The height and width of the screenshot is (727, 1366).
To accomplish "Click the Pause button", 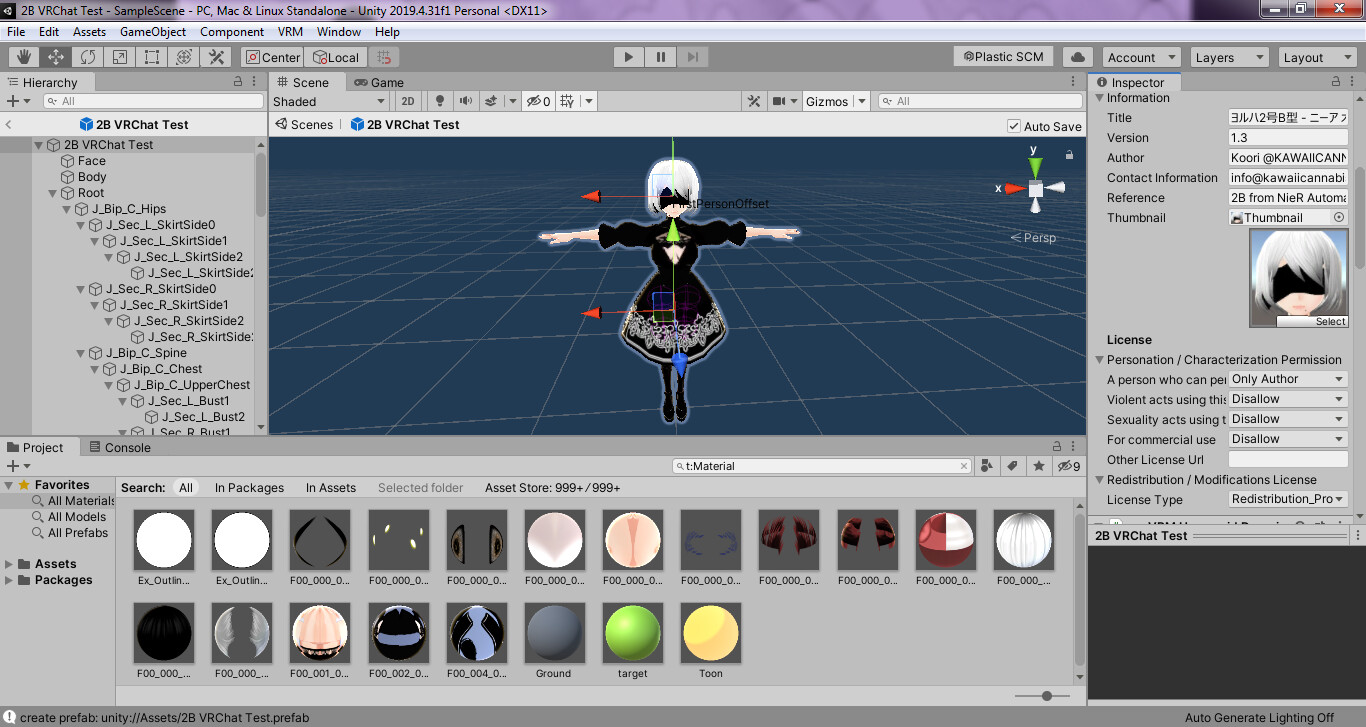I will coord(661,57).
